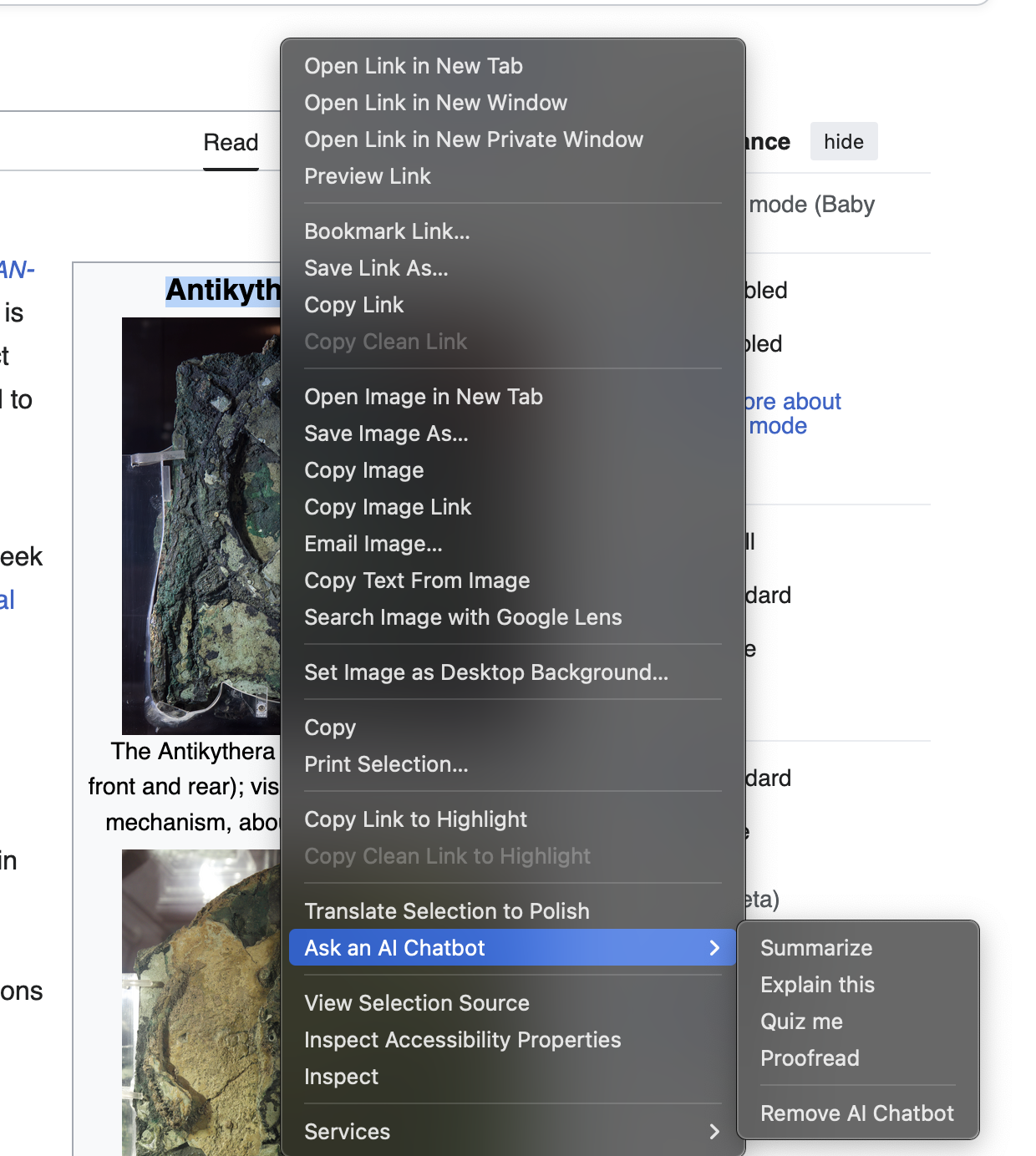Select Preview Link
This screenshot has height=1156, width=1036.
point(368,176)
